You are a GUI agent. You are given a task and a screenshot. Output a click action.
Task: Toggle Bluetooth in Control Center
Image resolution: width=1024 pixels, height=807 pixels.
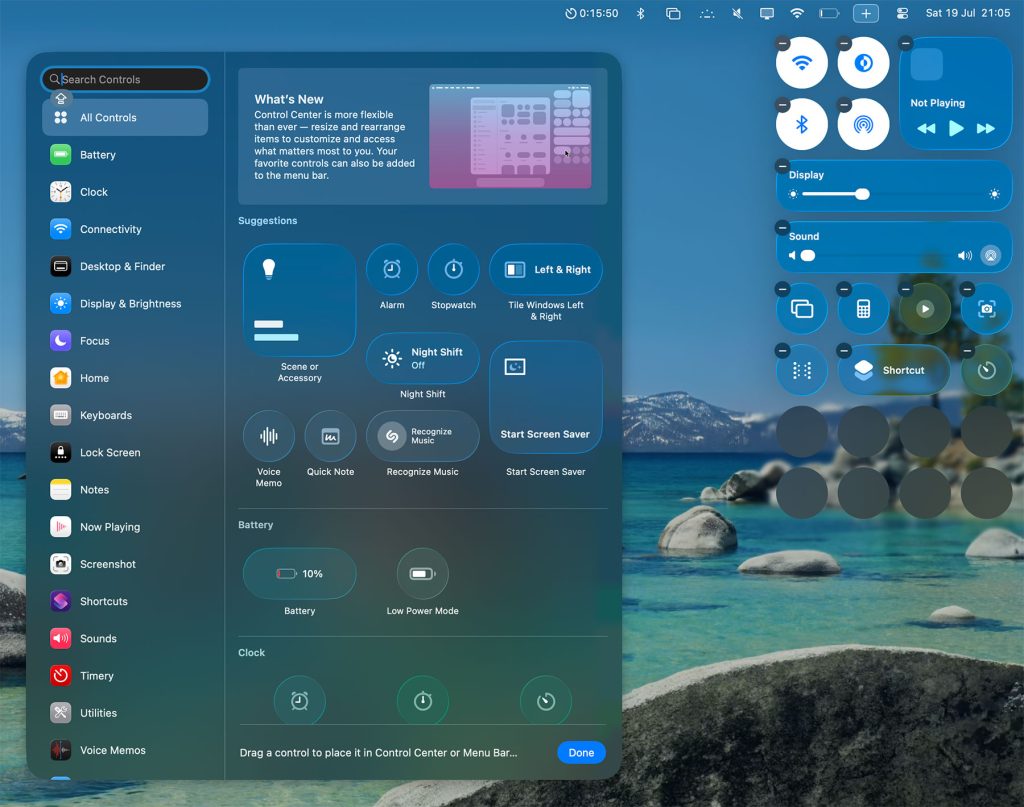point(802,125)
